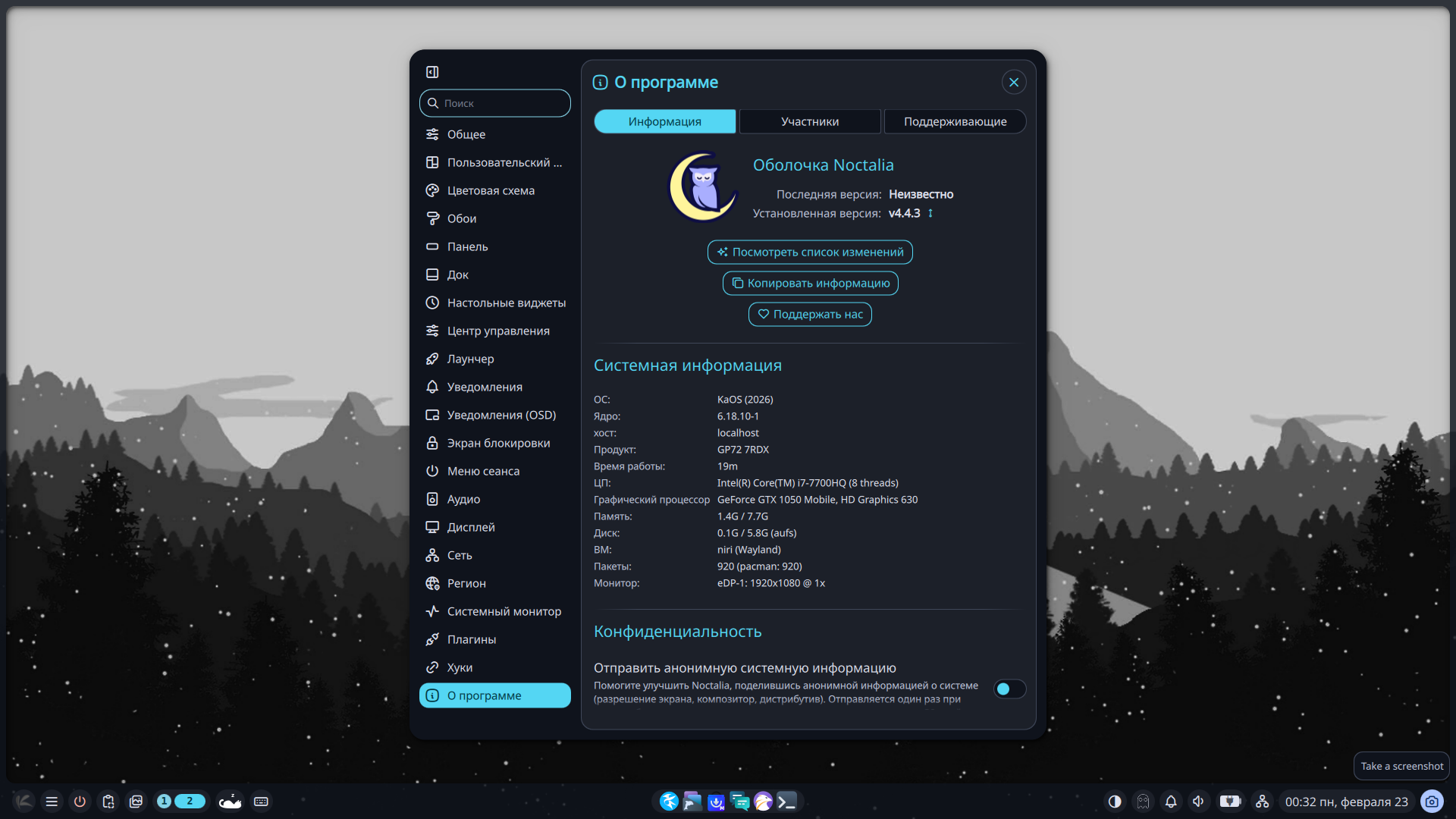This screenshot has height=819, width=1456.
Task: Click Копировать информацию button
Action: (x=810, y=284)
